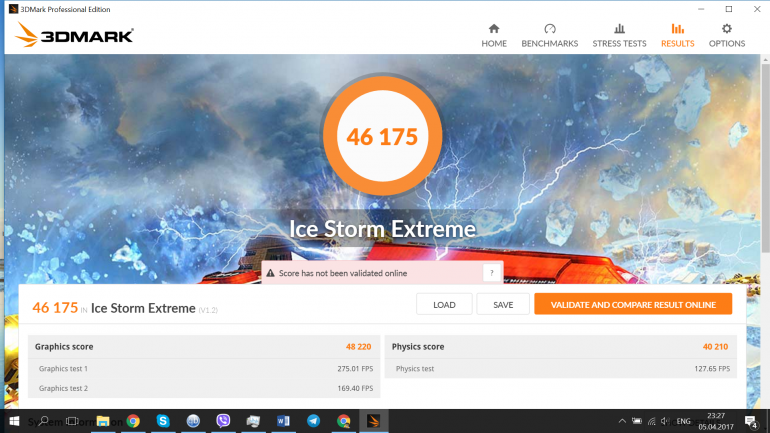This screenshot has width=770, height=433.
Task: Go to the HOME tab
Action: click(x=494, y=36)
